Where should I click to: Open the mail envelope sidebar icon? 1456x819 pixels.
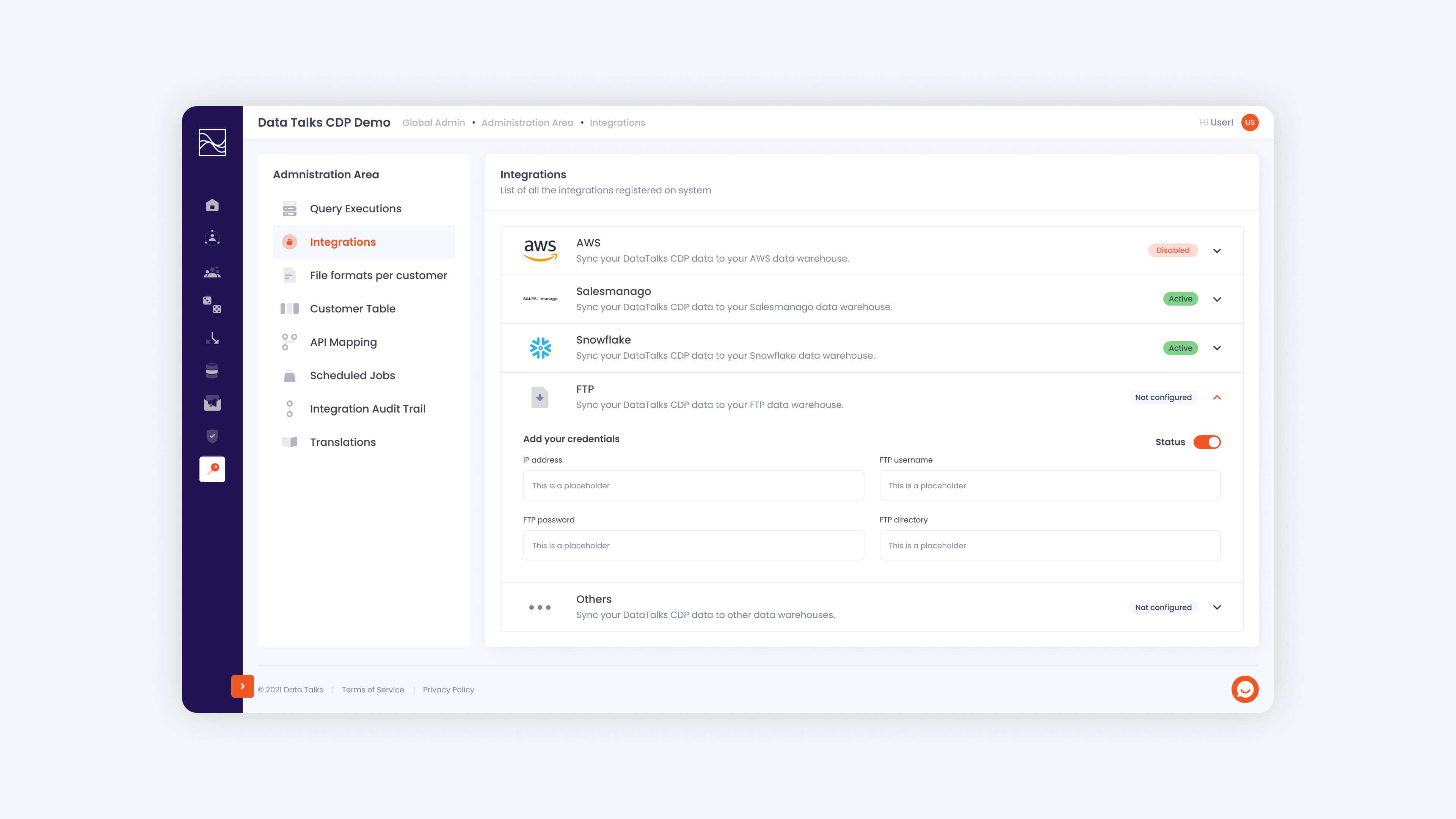[212, 403]
